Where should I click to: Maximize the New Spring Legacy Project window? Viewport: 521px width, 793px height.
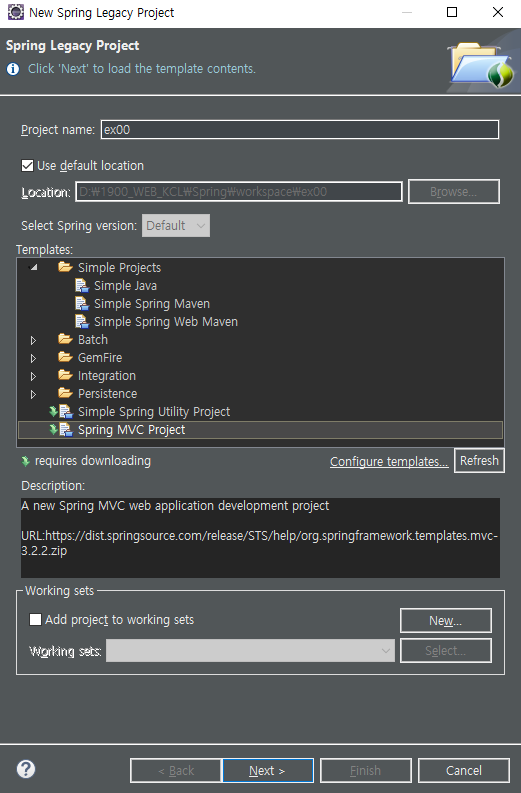452,12
